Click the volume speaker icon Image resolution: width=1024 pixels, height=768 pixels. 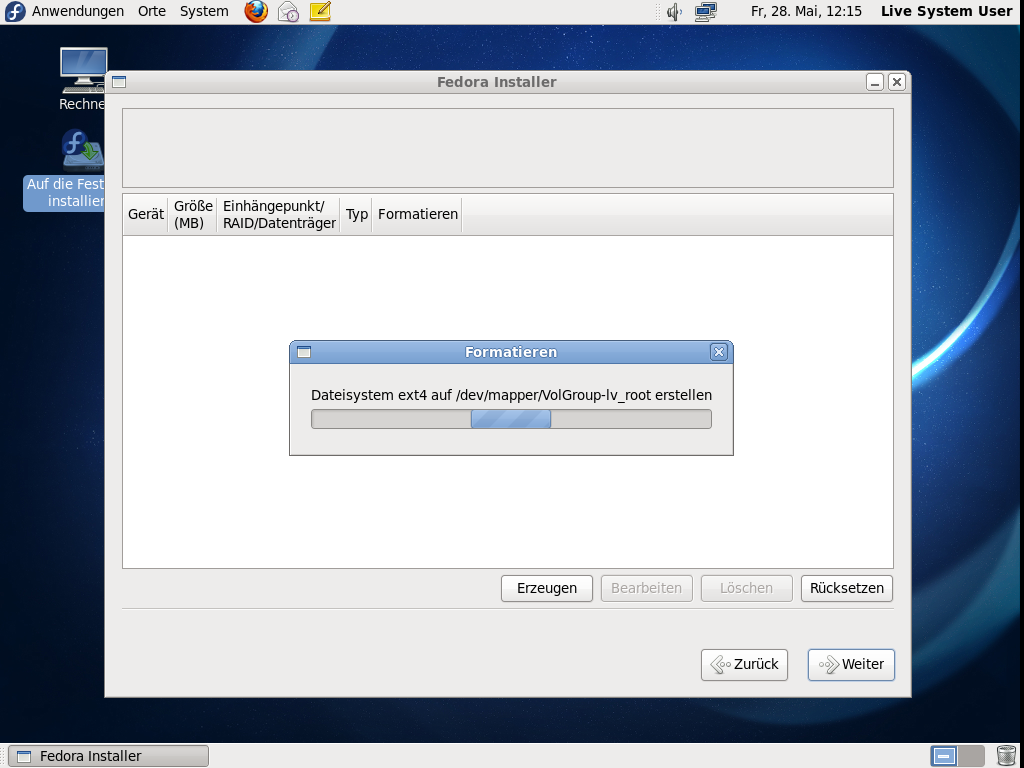point(674,11)
